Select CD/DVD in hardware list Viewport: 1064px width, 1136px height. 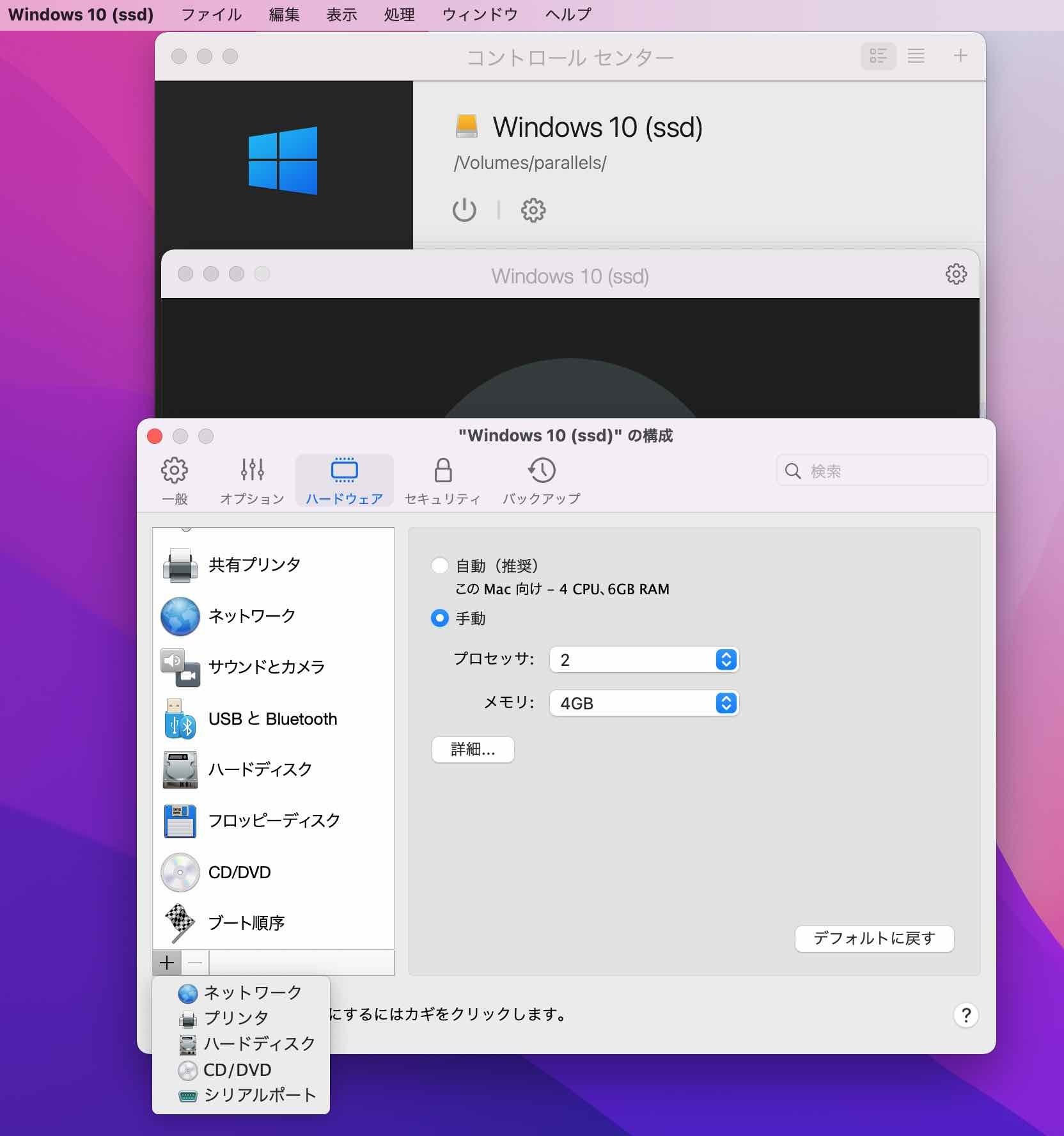[x=273, y=872]
